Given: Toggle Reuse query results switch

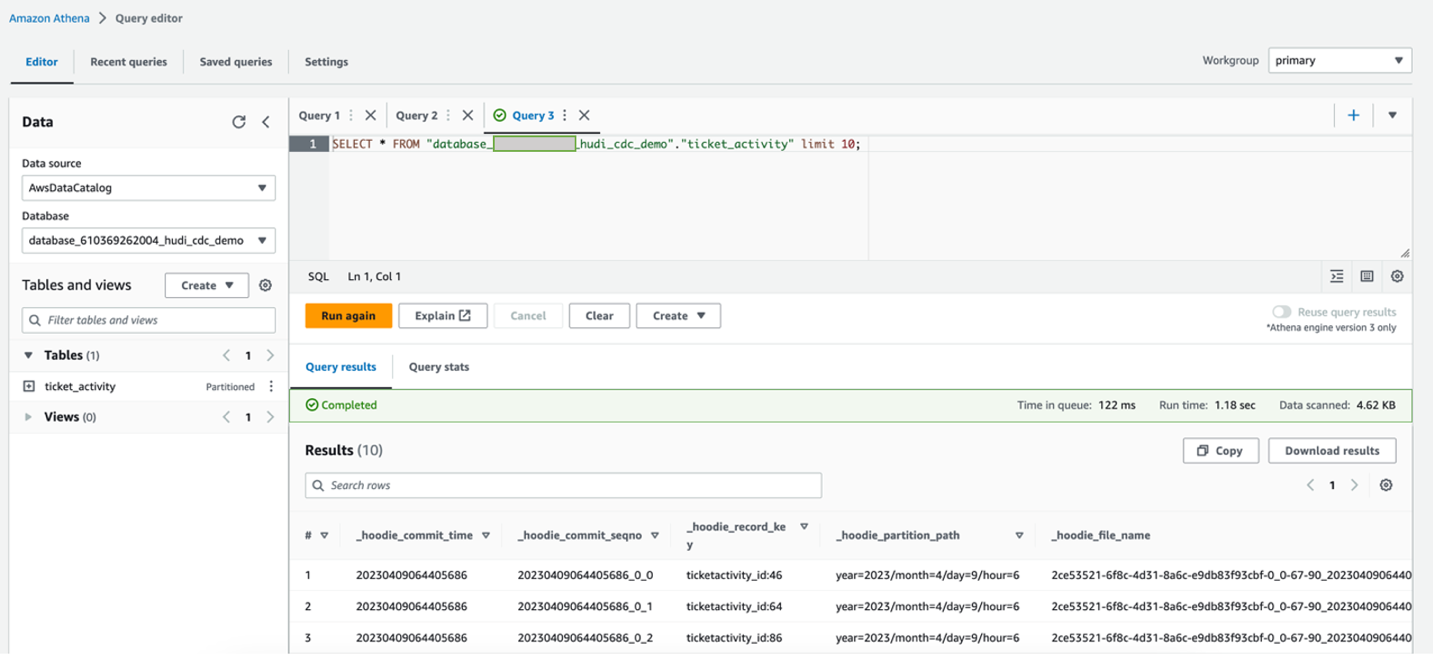Looking at the screenshot, I should point(1281,312).
